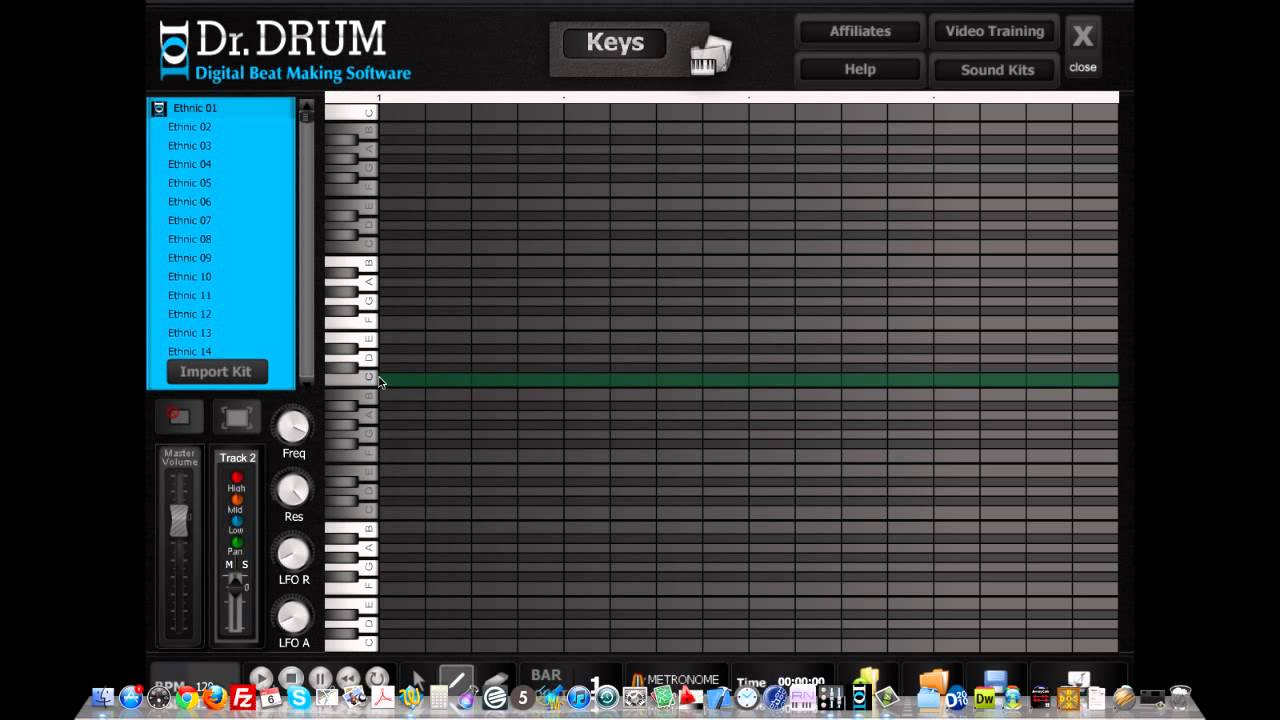Select the Ethnic 08 kit
Image resolution: width=1280 pixels, height=720 pixels.
tap(189, 239)
